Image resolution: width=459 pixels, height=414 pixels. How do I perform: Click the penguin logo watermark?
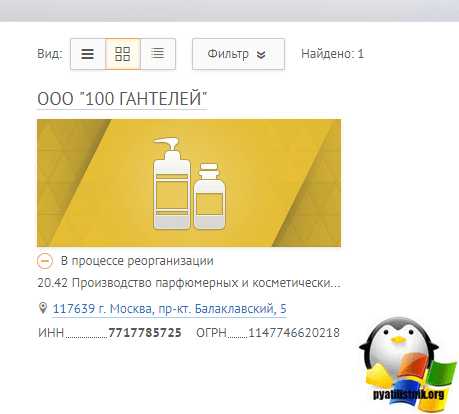(x=407, y=363)
